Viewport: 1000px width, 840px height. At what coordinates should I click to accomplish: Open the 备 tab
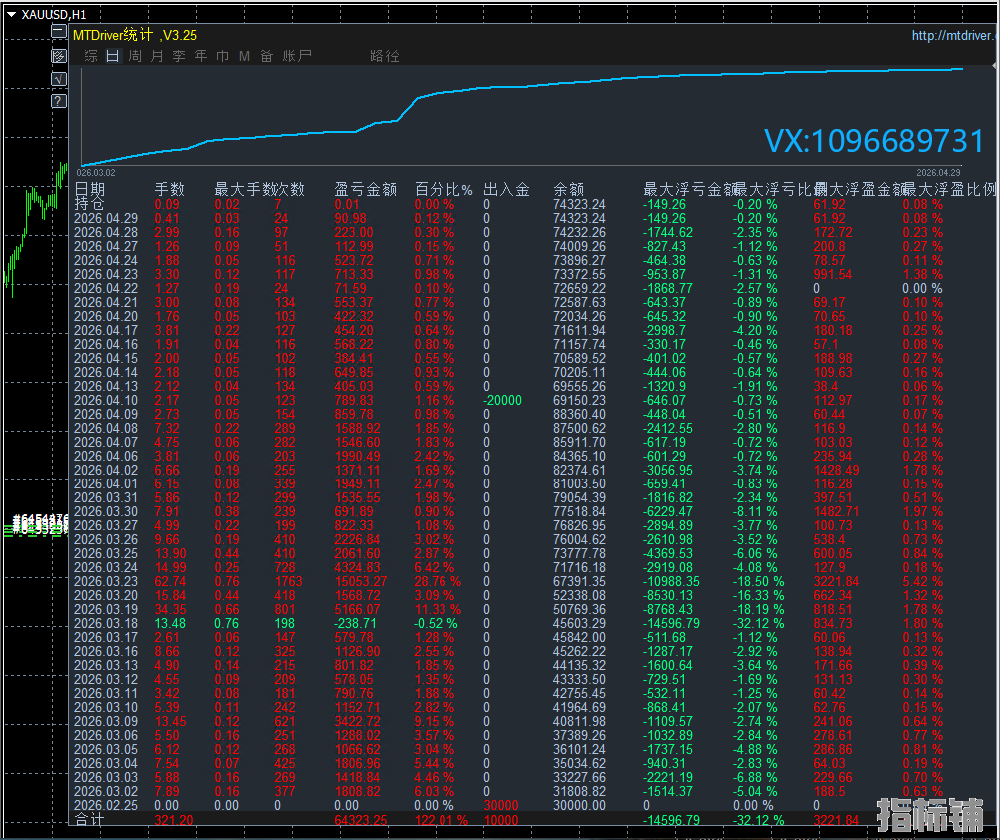coord(266,56)
